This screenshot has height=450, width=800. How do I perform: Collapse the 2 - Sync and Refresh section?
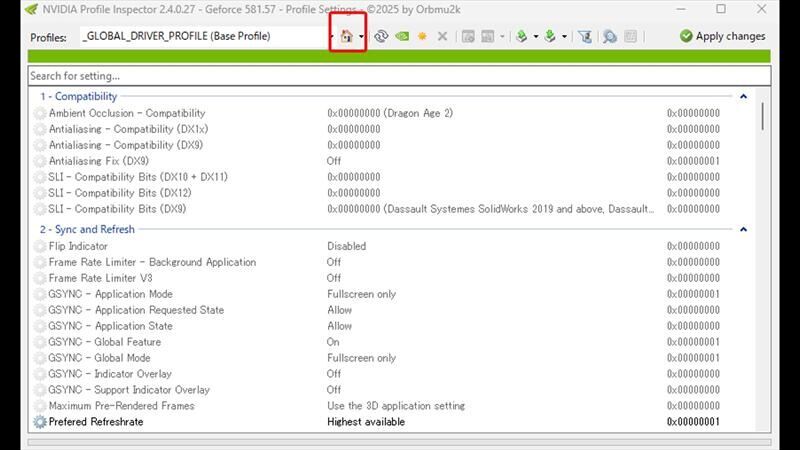(743, 230)
